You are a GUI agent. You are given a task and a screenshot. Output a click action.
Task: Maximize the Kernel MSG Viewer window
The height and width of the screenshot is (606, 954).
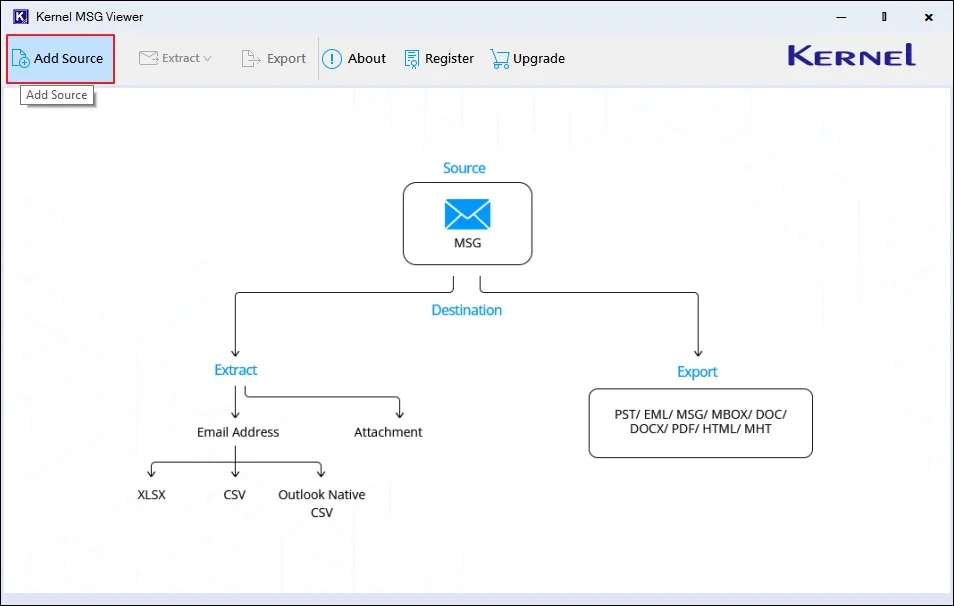tap(884, 17)
